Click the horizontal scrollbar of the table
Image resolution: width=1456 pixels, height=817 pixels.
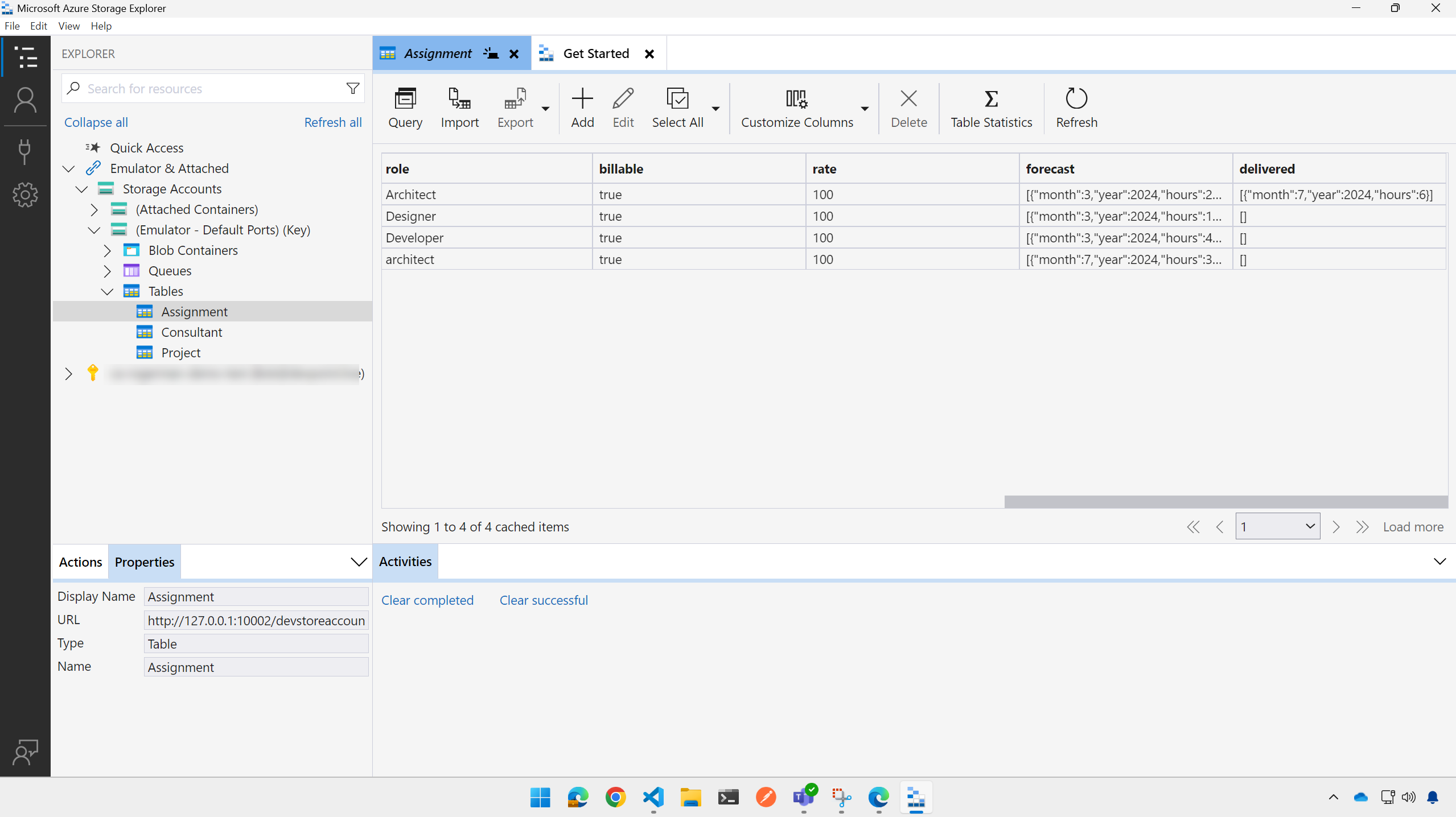click(1225, 501)
